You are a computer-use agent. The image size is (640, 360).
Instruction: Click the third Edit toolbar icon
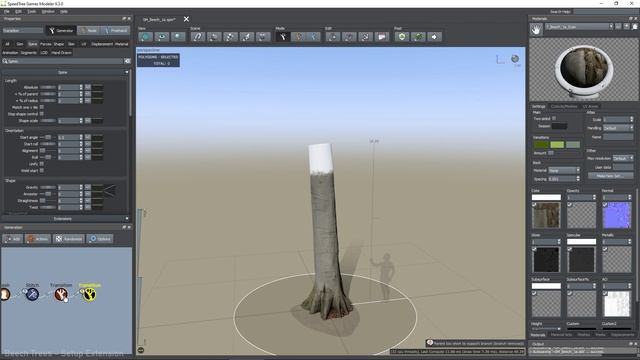click(x=366, y=37)
